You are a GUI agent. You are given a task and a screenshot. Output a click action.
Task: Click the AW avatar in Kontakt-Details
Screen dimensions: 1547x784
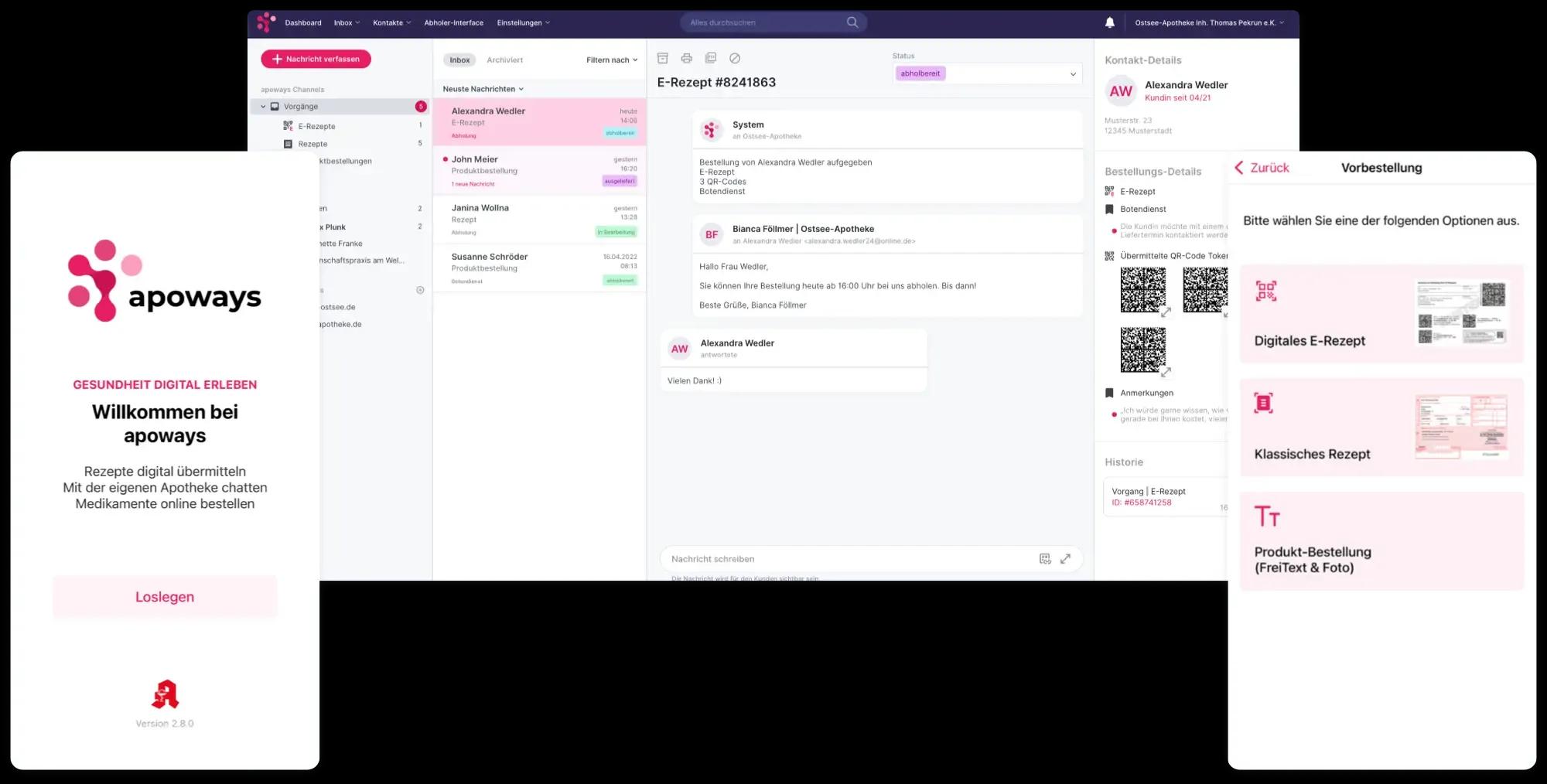(x=1121, y=91)
